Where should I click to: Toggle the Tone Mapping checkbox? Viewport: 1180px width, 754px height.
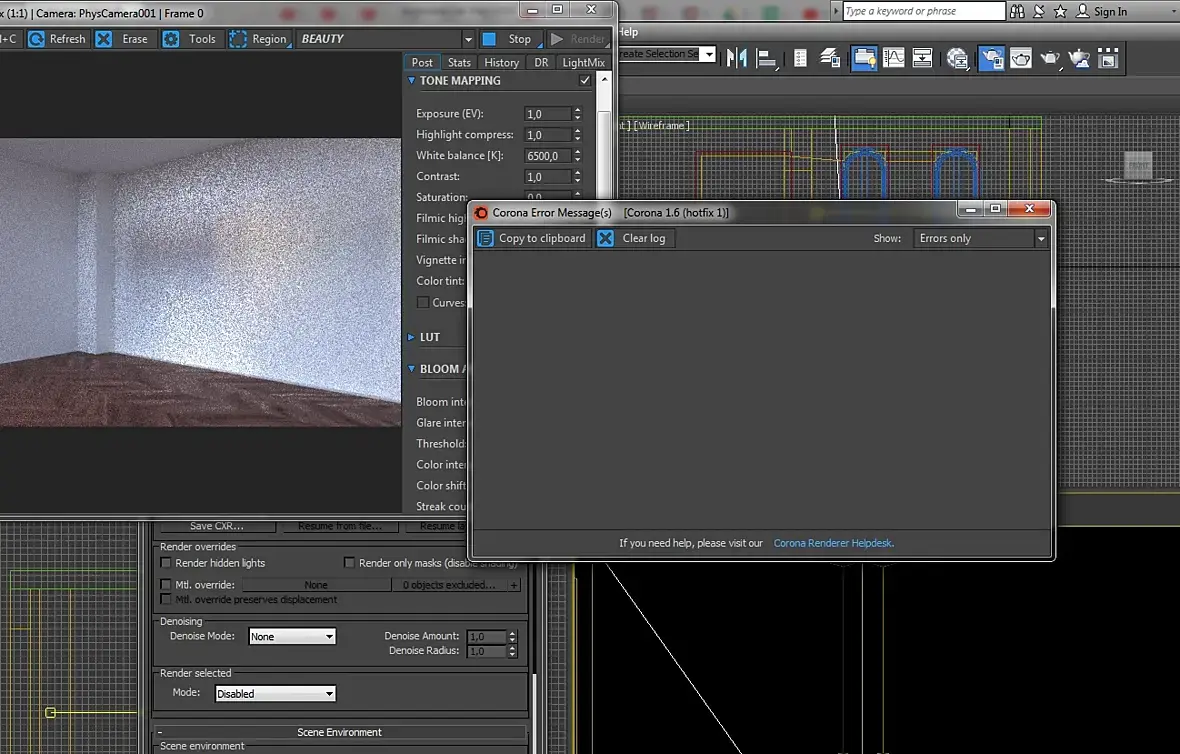(585, 81)
